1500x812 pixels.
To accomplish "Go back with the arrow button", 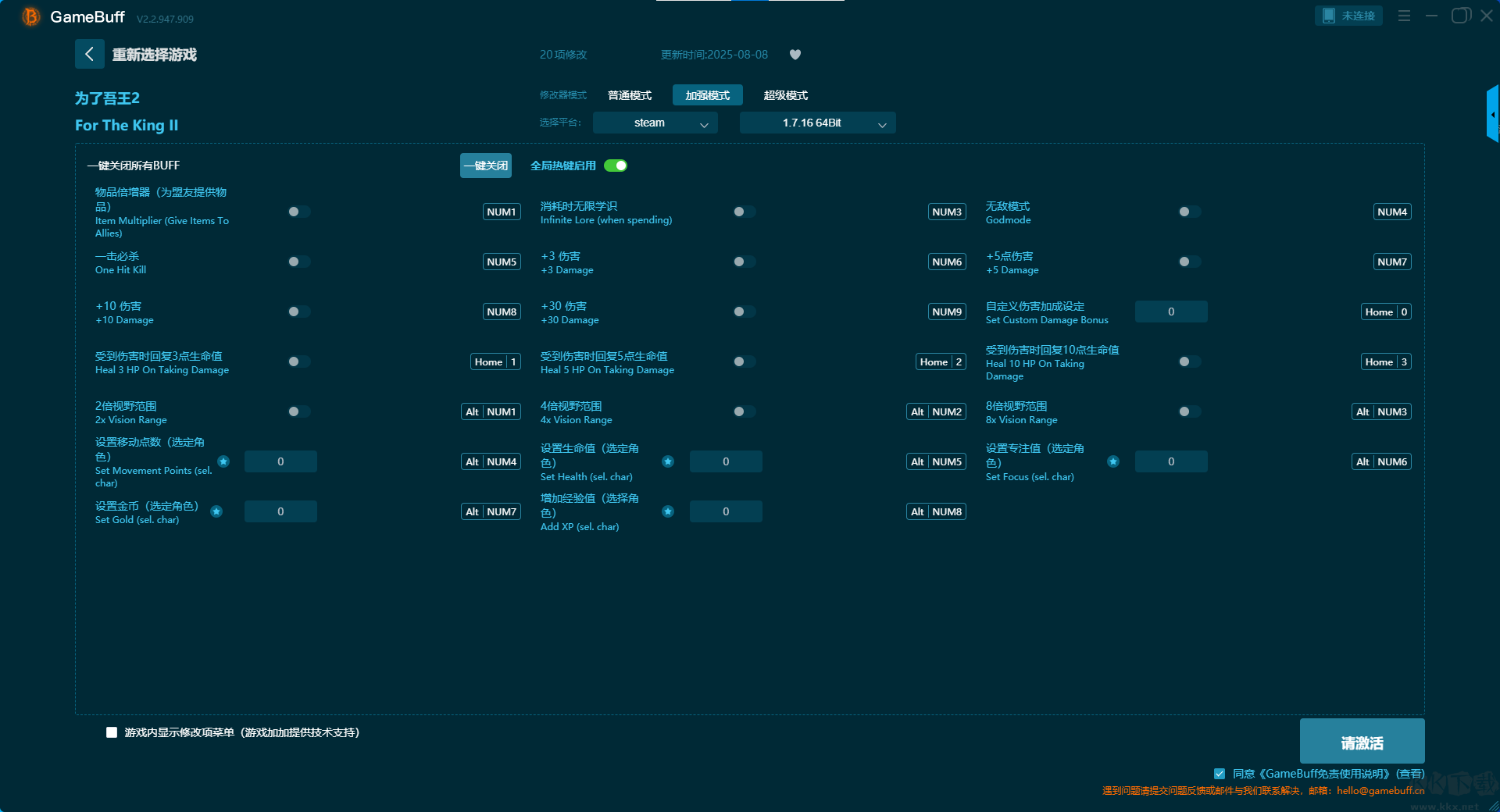I will pyautogui.click(x=90, y=54).
